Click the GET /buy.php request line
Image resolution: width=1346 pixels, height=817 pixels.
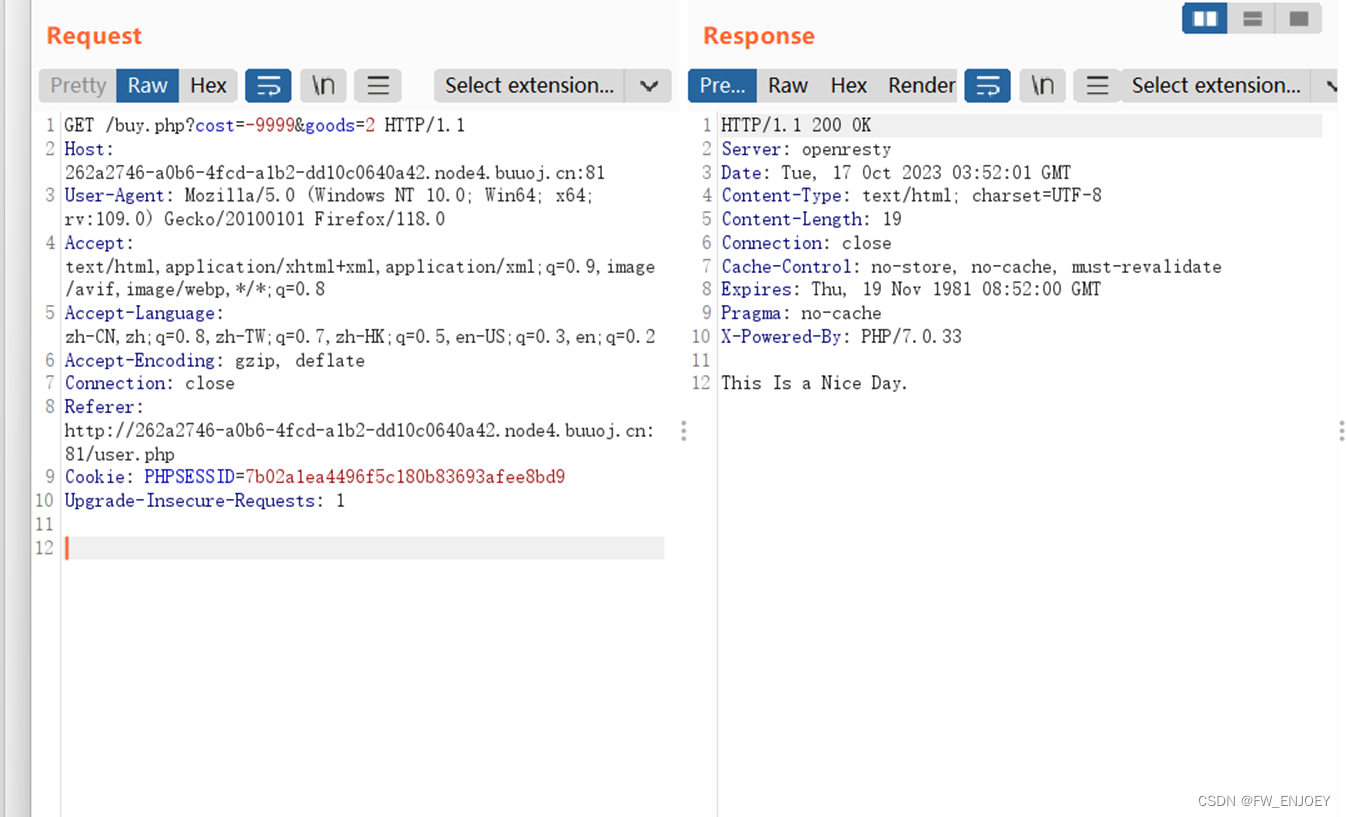(x=265, y=125)
